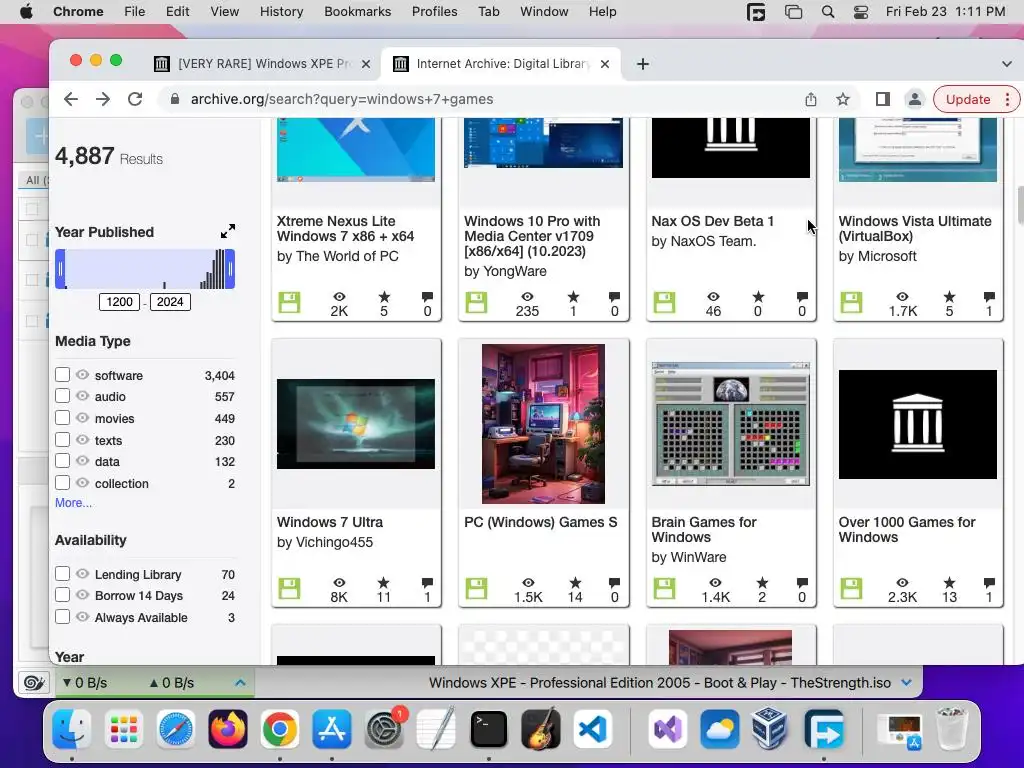Expand the transfer speed panel chevron
Screen dimensions: 1024x768
240,682
